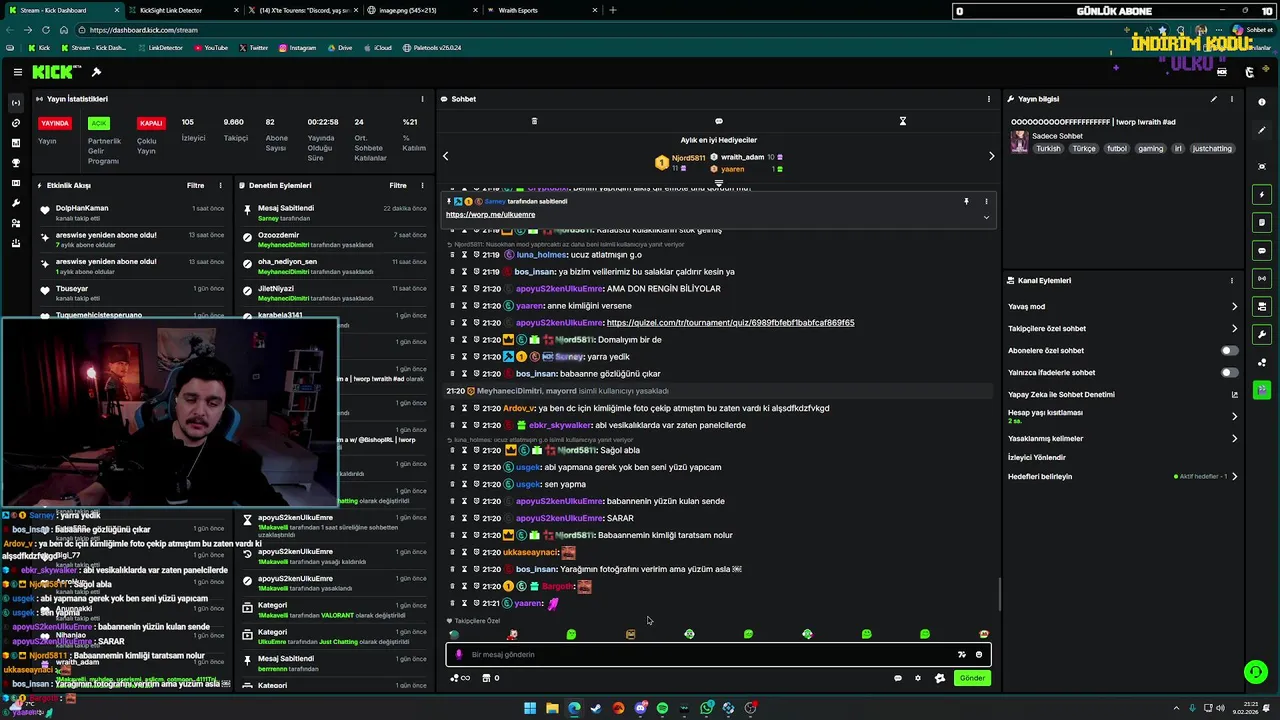Open pinned worp.me/ulkuemre link
The width and height of the screenshot is (1280, 720).
pyautogui.click(x=490, y=215)
